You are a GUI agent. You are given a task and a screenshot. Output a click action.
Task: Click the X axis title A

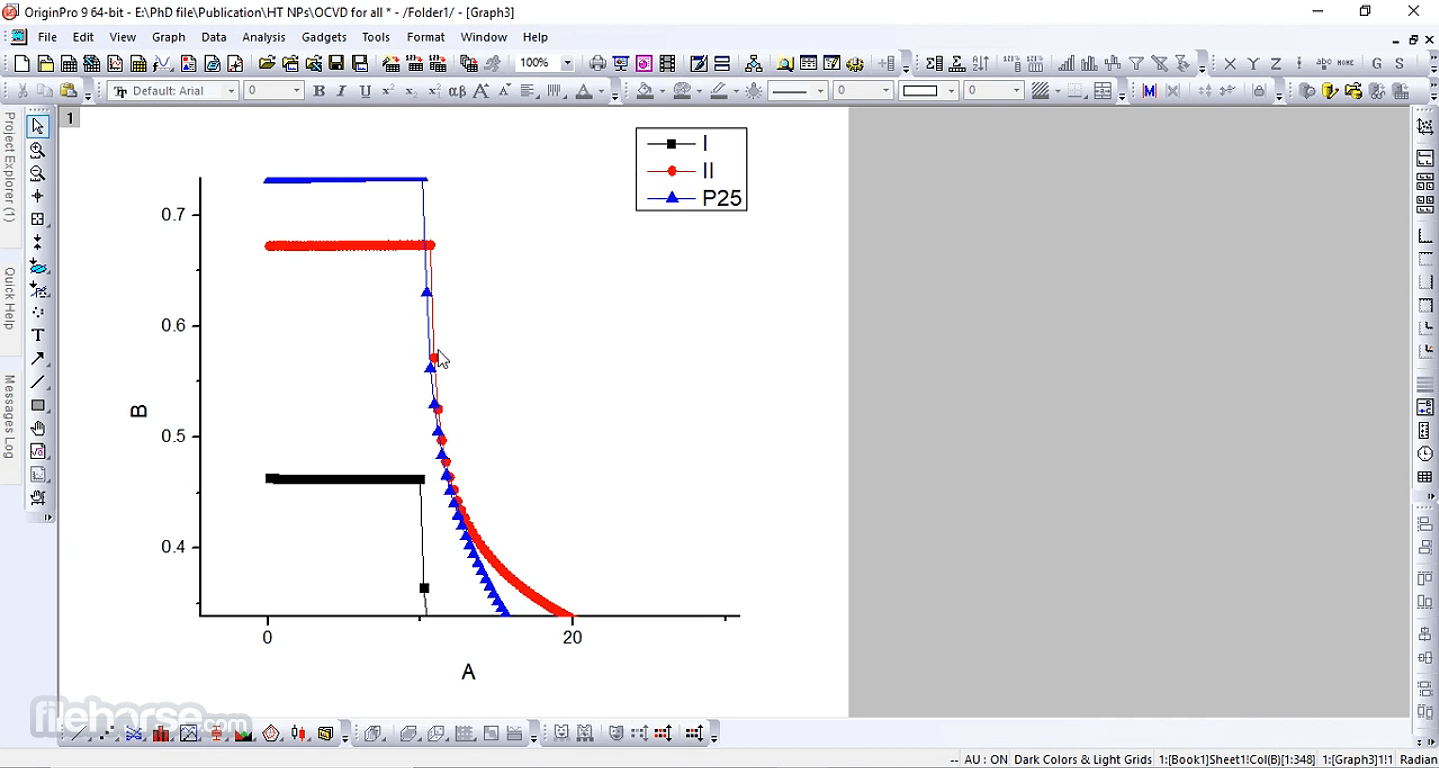(468, 672)
